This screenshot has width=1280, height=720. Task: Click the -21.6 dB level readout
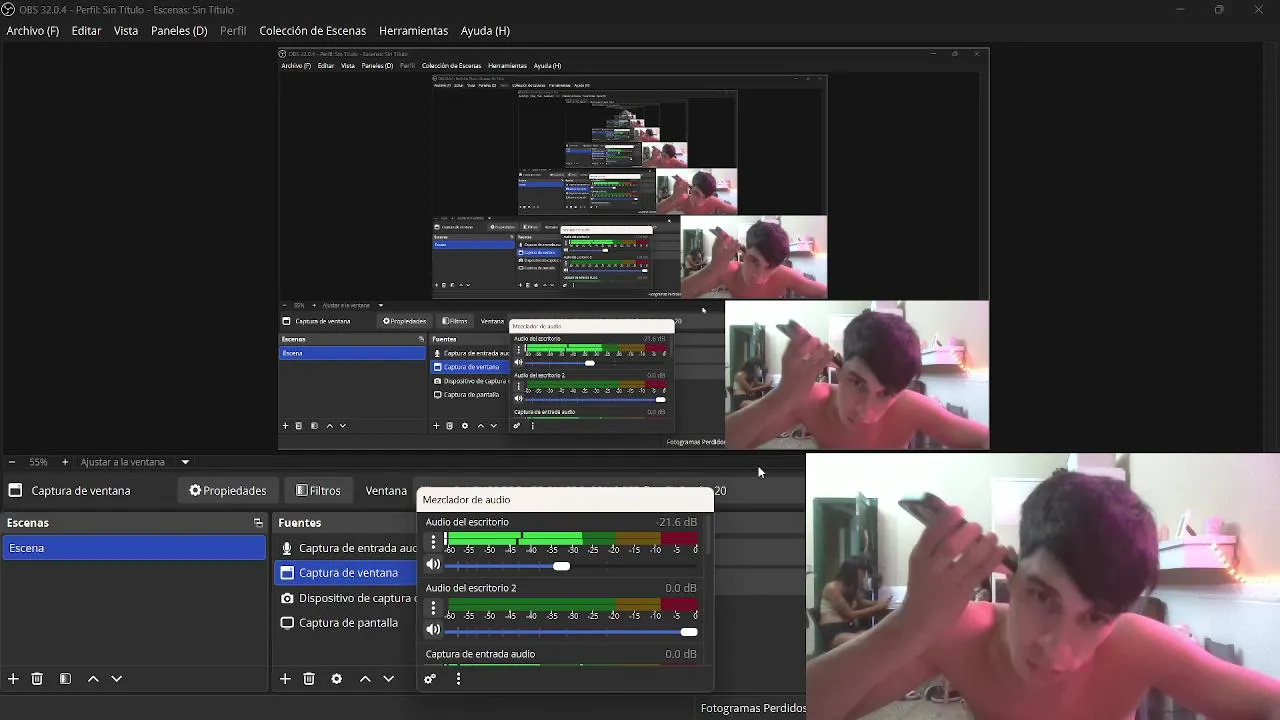pyautogui.click(x=676, y=522)
